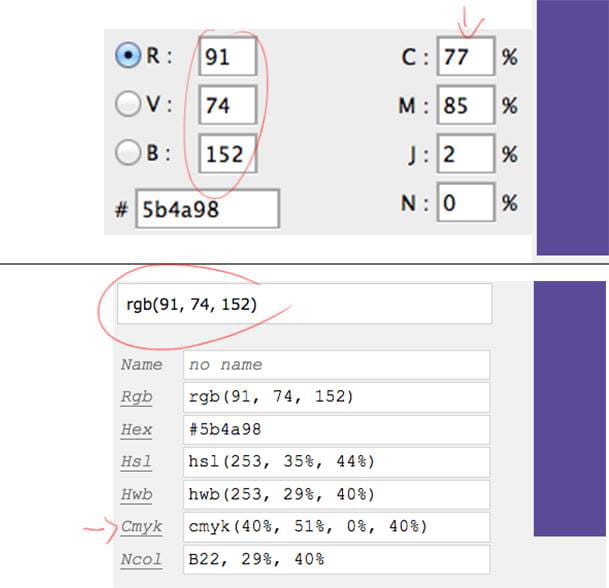Click the 'J :' label in the color picker
Viewport: 609px width, 588px height.
[x=418, y=155]
